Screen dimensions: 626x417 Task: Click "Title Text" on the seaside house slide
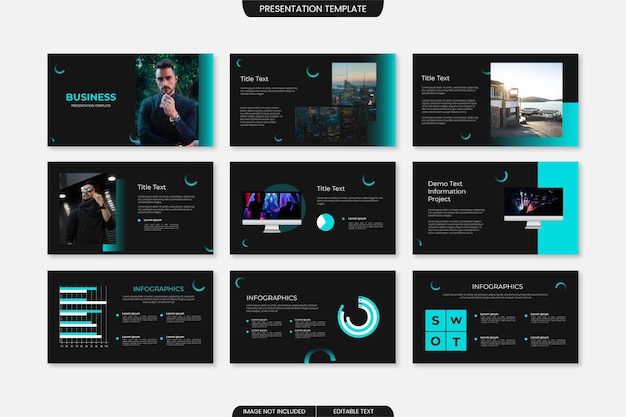click(x=435, y=78)
